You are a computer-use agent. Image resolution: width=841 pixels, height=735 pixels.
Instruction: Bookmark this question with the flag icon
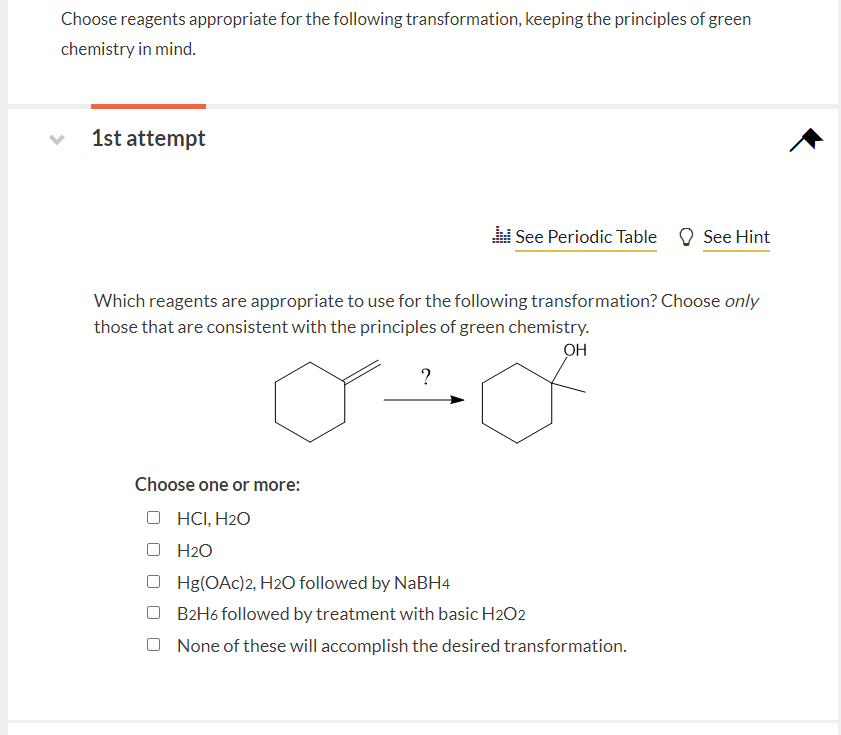(805, 140)
